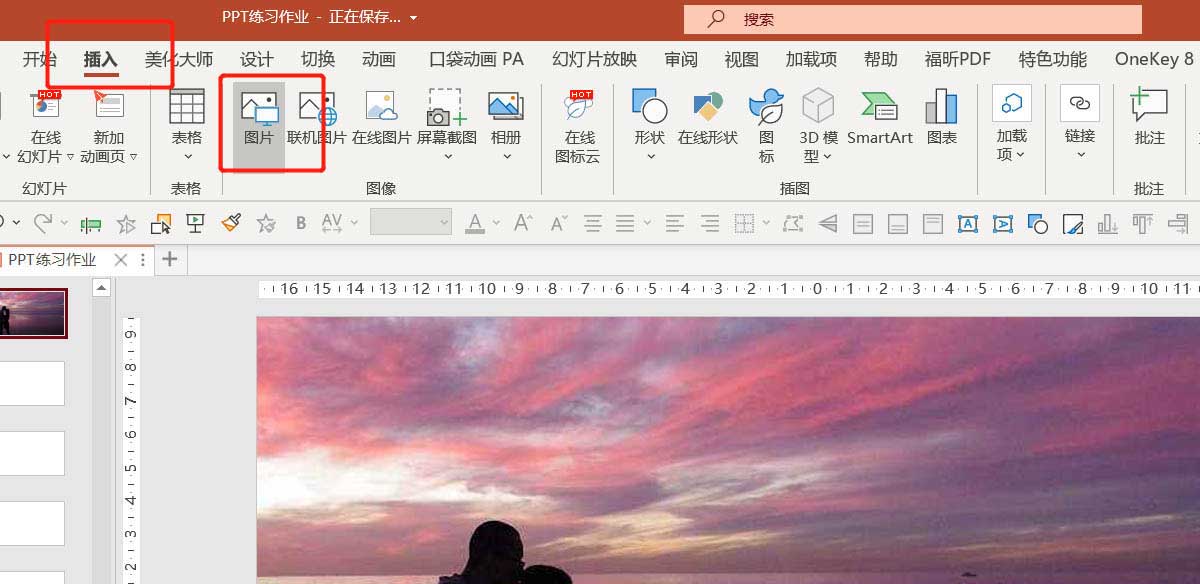Select the PPT练习作业 document tab
Viewport: 1200px width, 584px height.
[x=53, y=260]
